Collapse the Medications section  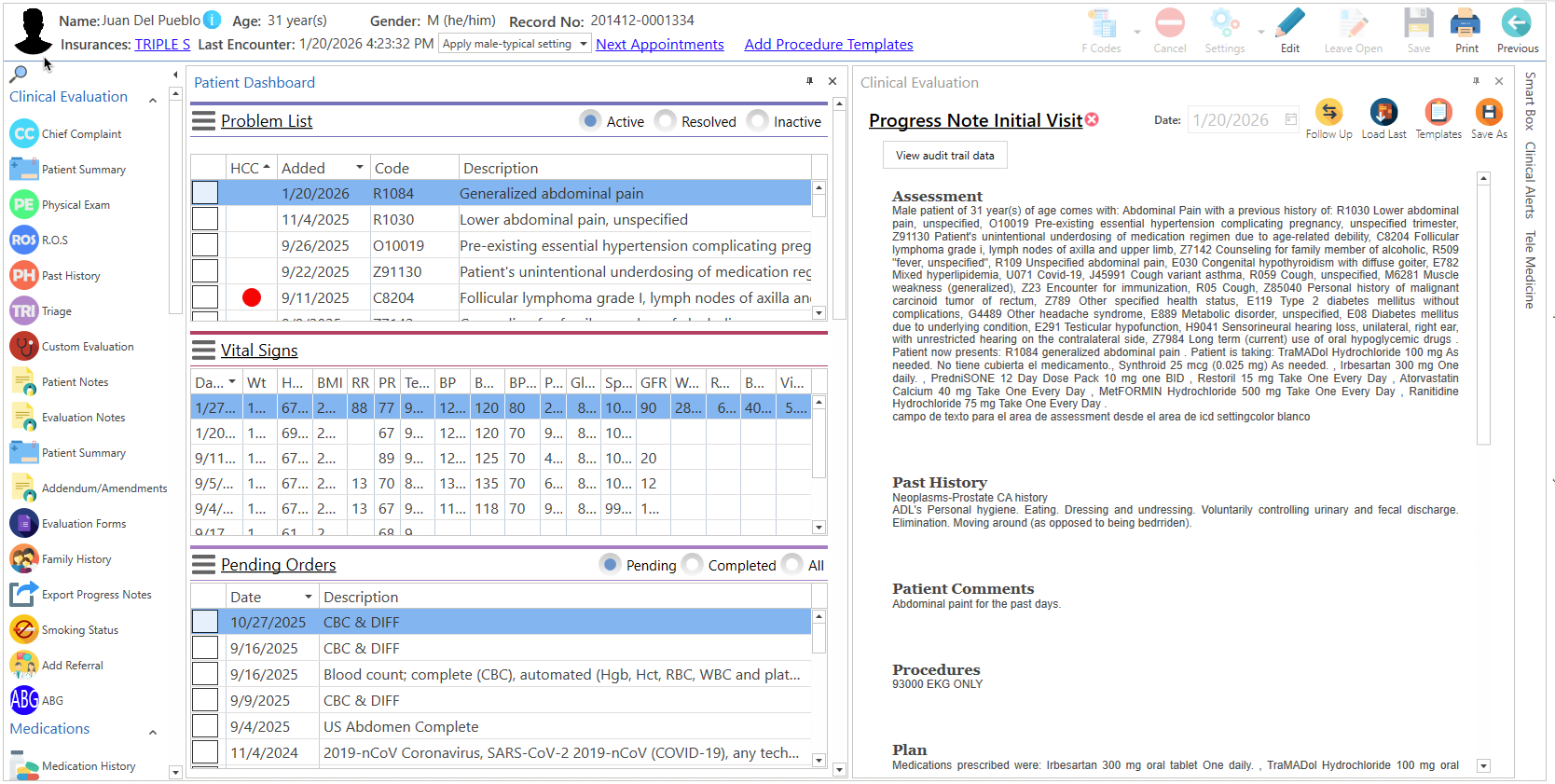pos(153,732)
